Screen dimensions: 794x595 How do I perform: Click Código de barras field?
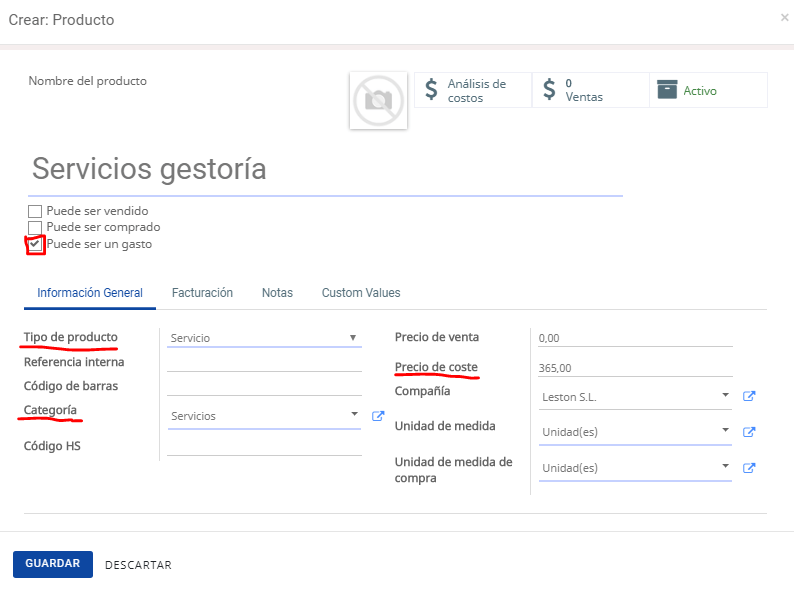pyautogui.click(x=264, y=386)
